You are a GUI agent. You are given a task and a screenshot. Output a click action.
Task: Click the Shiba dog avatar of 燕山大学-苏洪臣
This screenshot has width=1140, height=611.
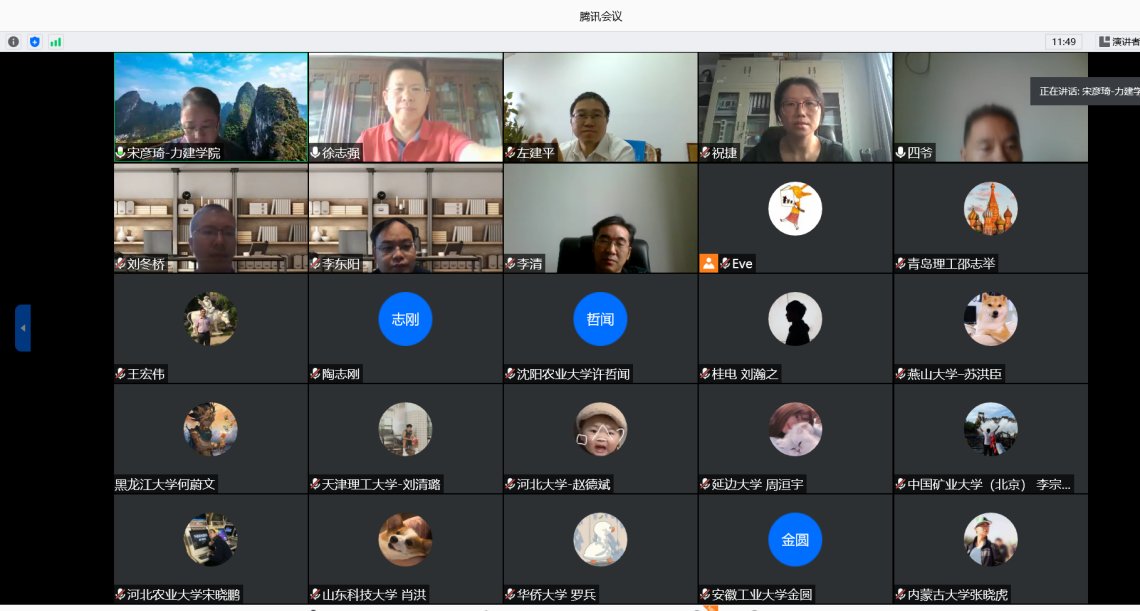pos(990,319)
